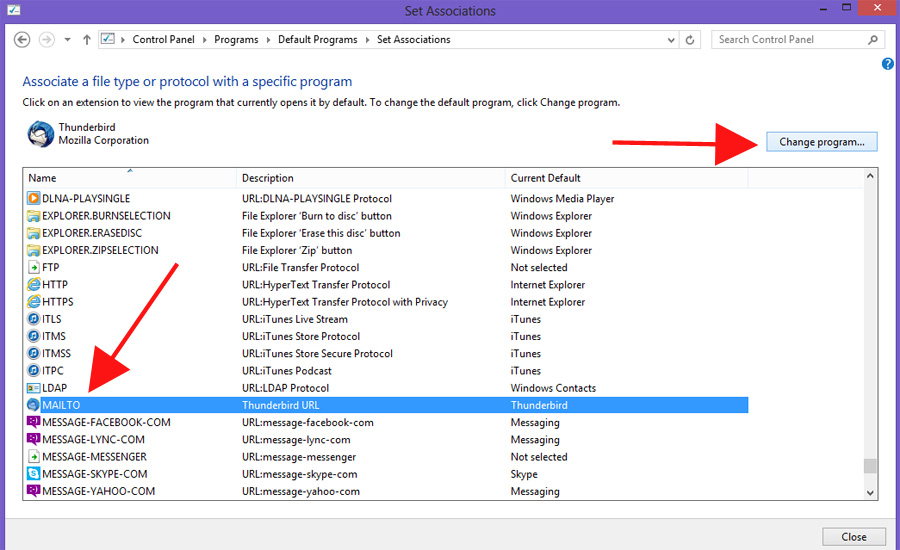900x550 pixels.
Task: Click 'Windows Media Player' default entry
Action: (x=562, y=199)
